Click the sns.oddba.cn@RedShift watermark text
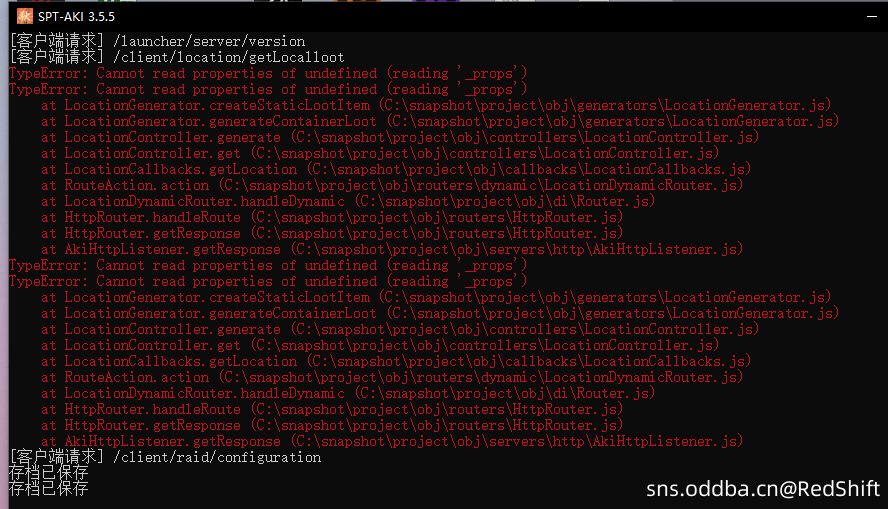888x509 pixels. (763, 489)
